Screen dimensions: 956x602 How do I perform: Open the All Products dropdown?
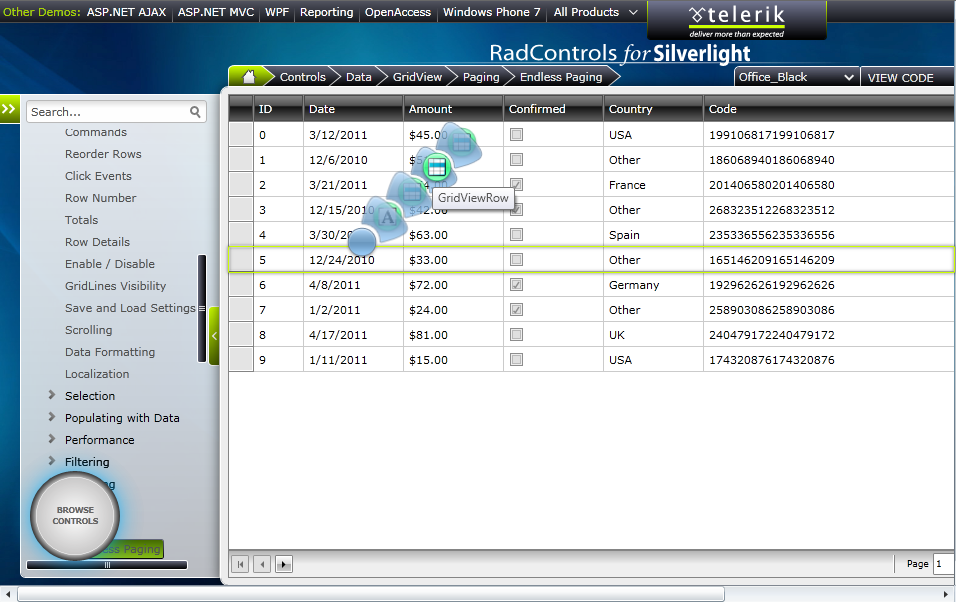595,12
